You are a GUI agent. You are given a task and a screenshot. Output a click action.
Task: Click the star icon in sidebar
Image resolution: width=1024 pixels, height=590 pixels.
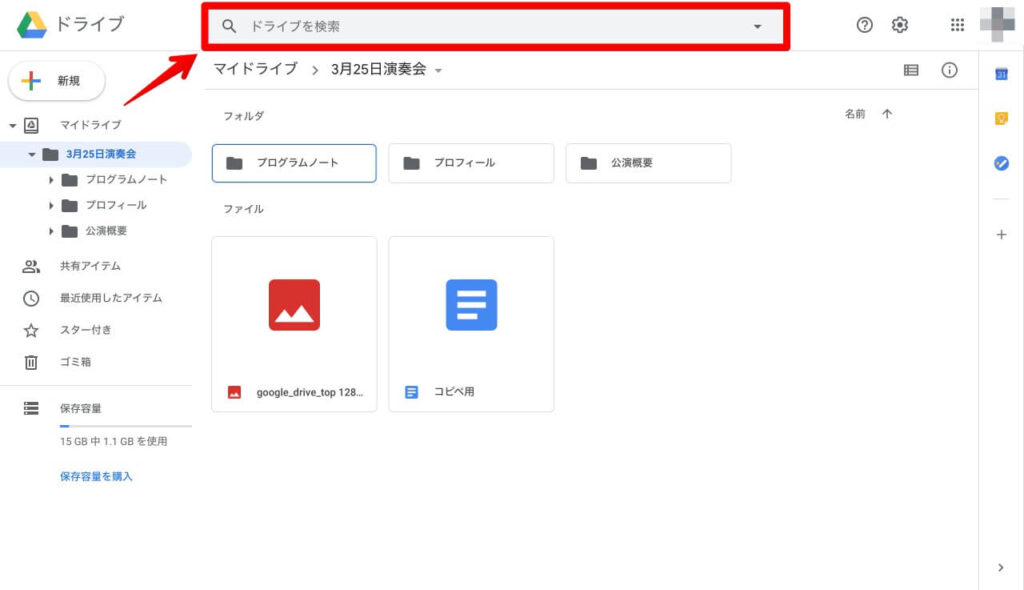point(31,331)
